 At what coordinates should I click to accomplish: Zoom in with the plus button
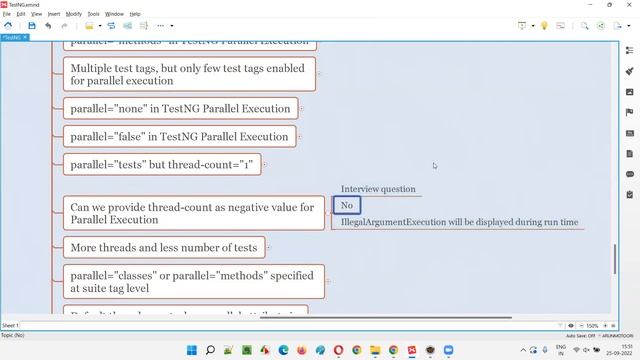tap(605, 326)
